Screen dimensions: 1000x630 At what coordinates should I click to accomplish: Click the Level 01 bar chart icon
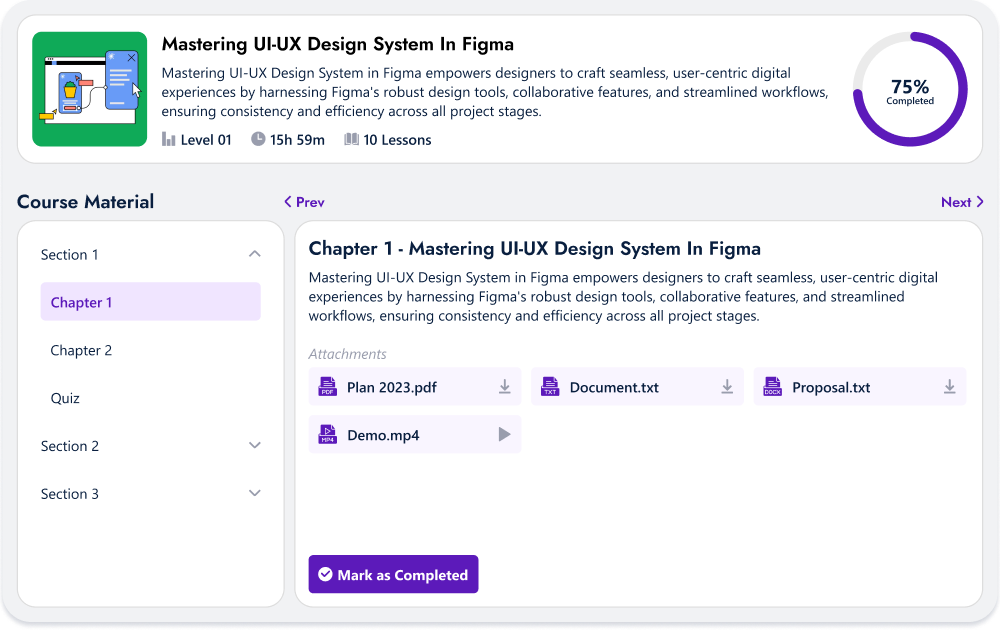pos(169,140)
